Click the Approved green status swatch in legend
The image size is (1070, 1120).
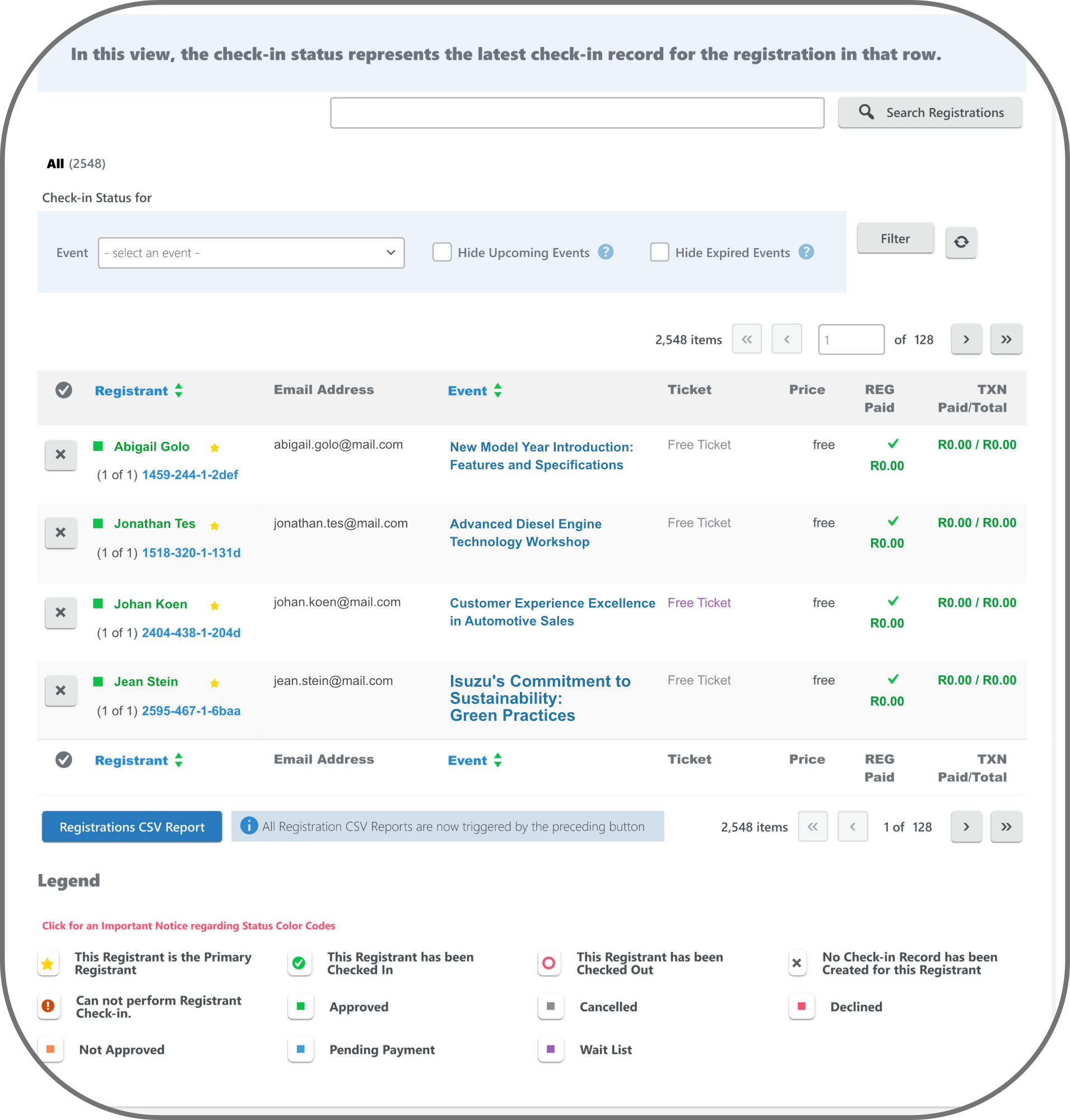[301, 1006]
